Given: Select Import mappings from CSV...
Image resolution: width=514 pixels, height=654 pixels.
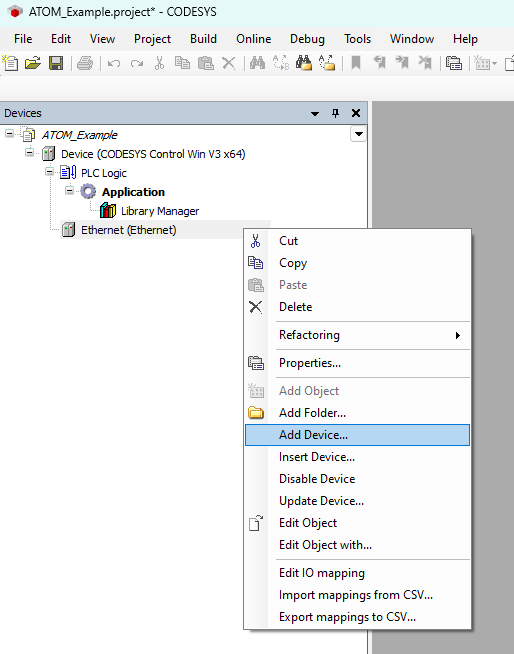Looking at the screenshot, I should point(358,595).
